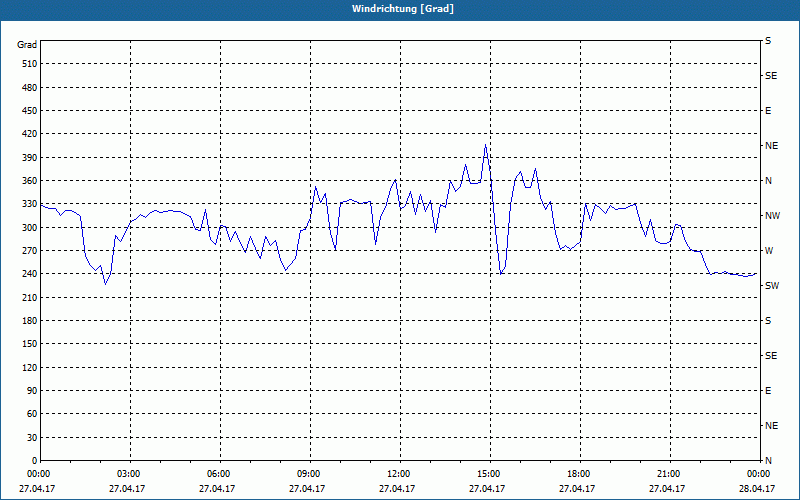Screen dimensions: 800x500
Task: Select the 00:00 label above the first 27.04.17
Action: tap(38, 473)
